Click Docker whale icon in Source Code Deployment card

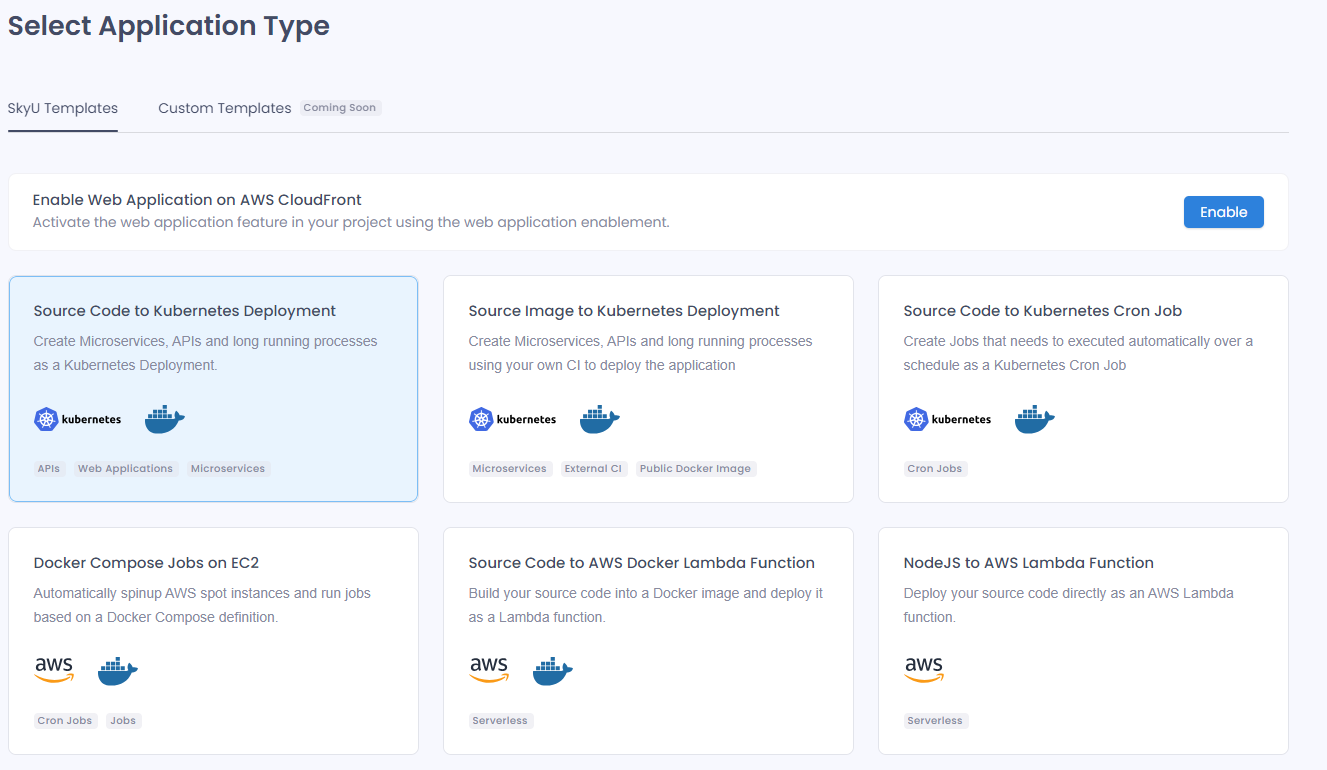click(165, 420)
